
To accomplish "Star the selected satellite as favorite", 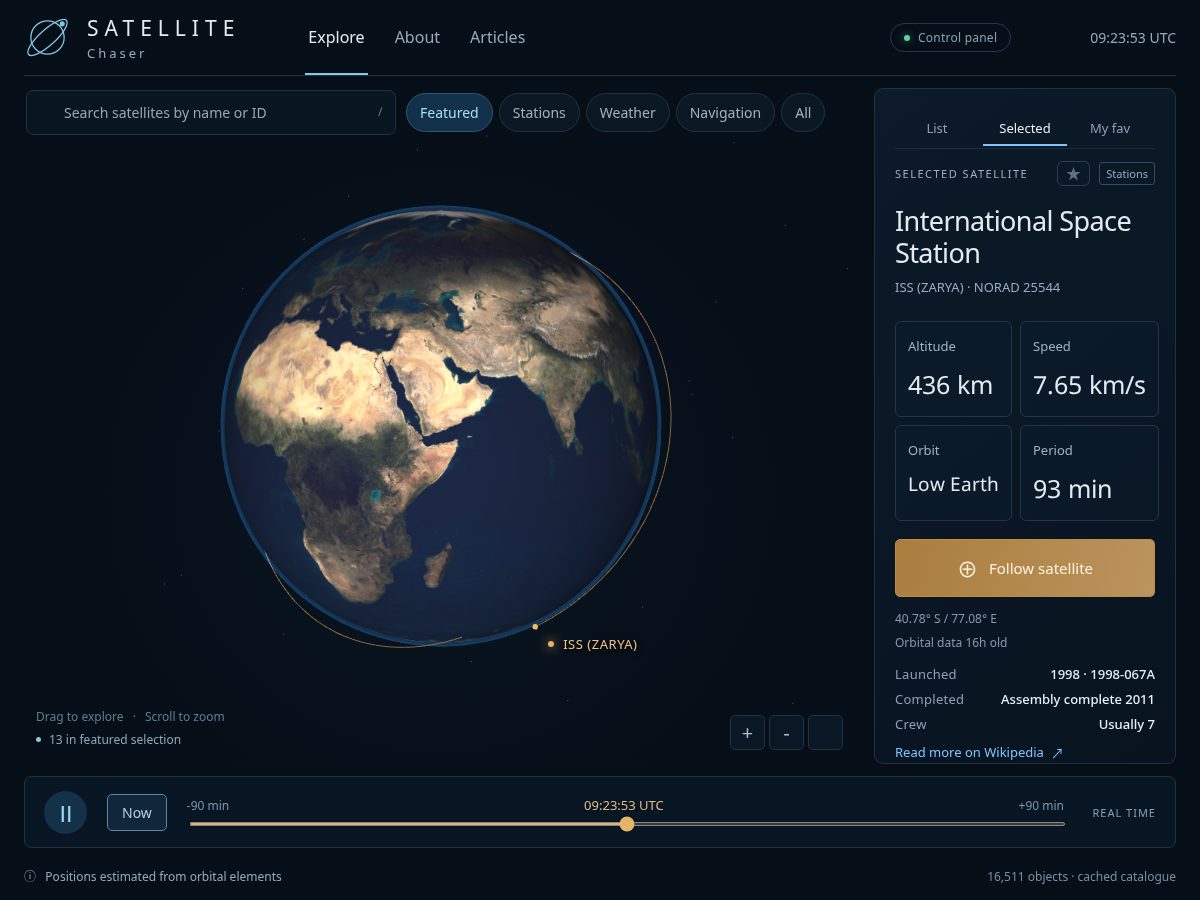I will [x=1073, y=174].
